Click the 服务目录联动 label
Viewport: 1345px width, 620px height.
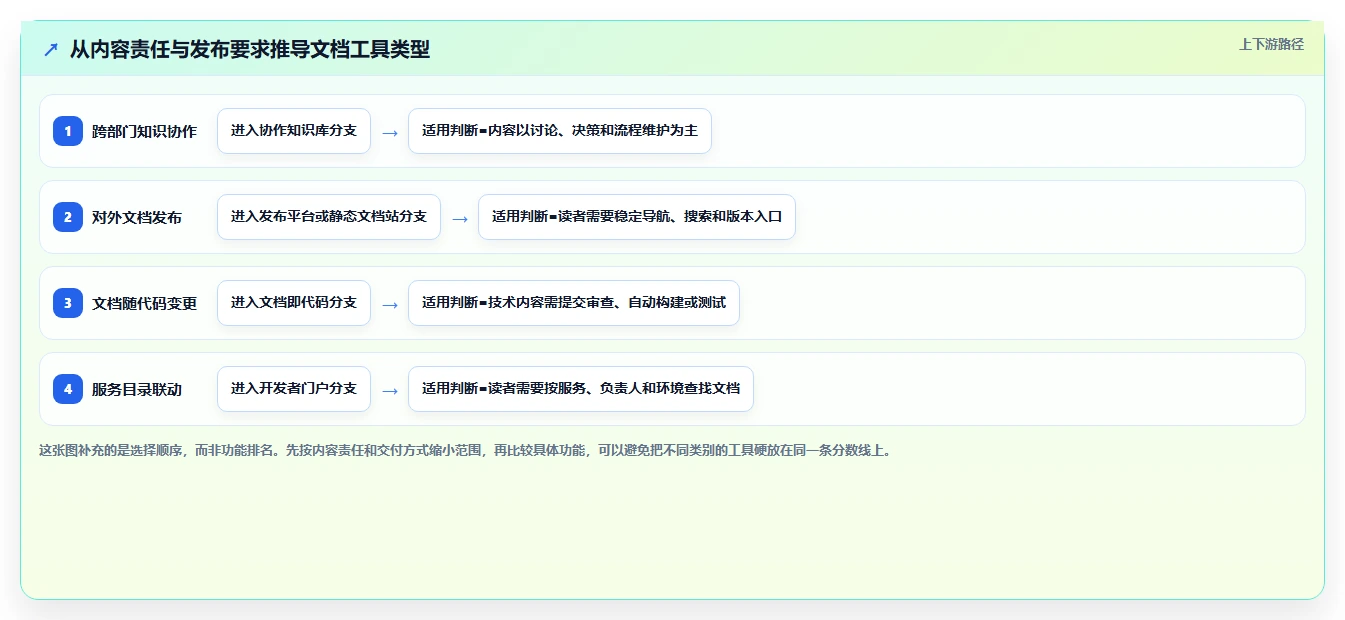click(x=137, y=389)
